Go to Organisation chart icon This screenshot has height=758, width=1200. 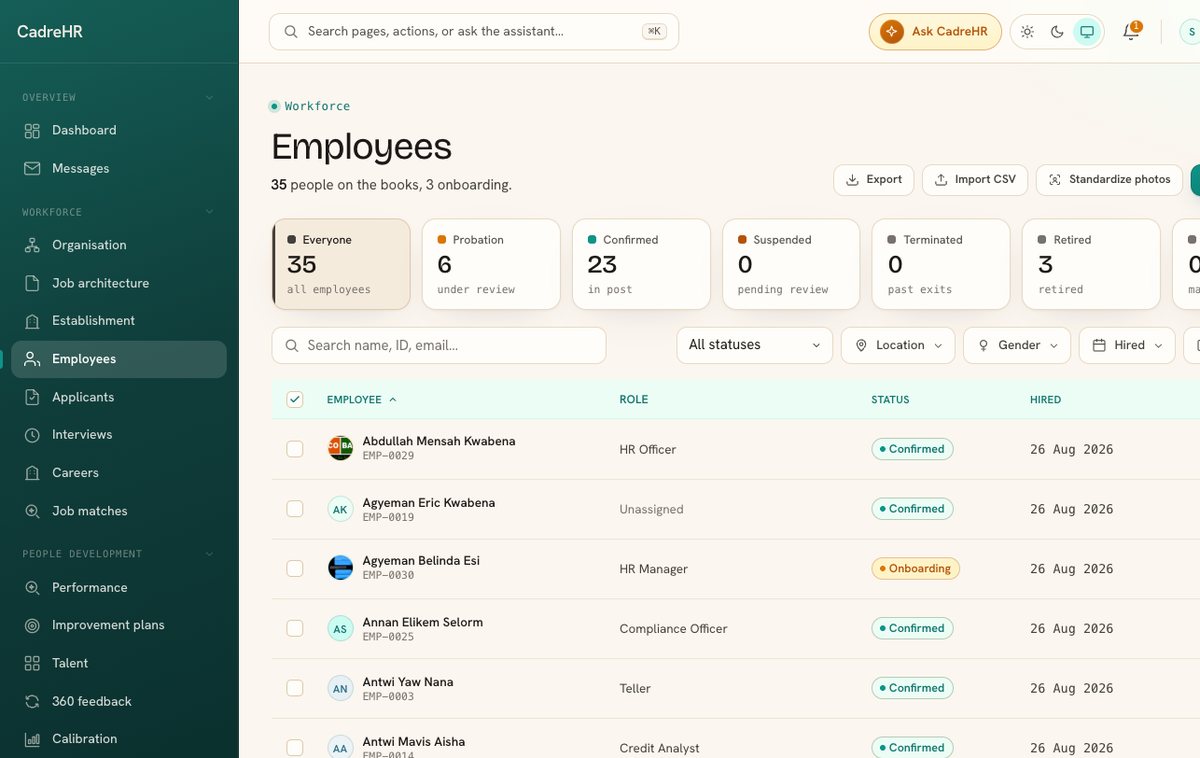pyautogui.click(x=32, y=245)
